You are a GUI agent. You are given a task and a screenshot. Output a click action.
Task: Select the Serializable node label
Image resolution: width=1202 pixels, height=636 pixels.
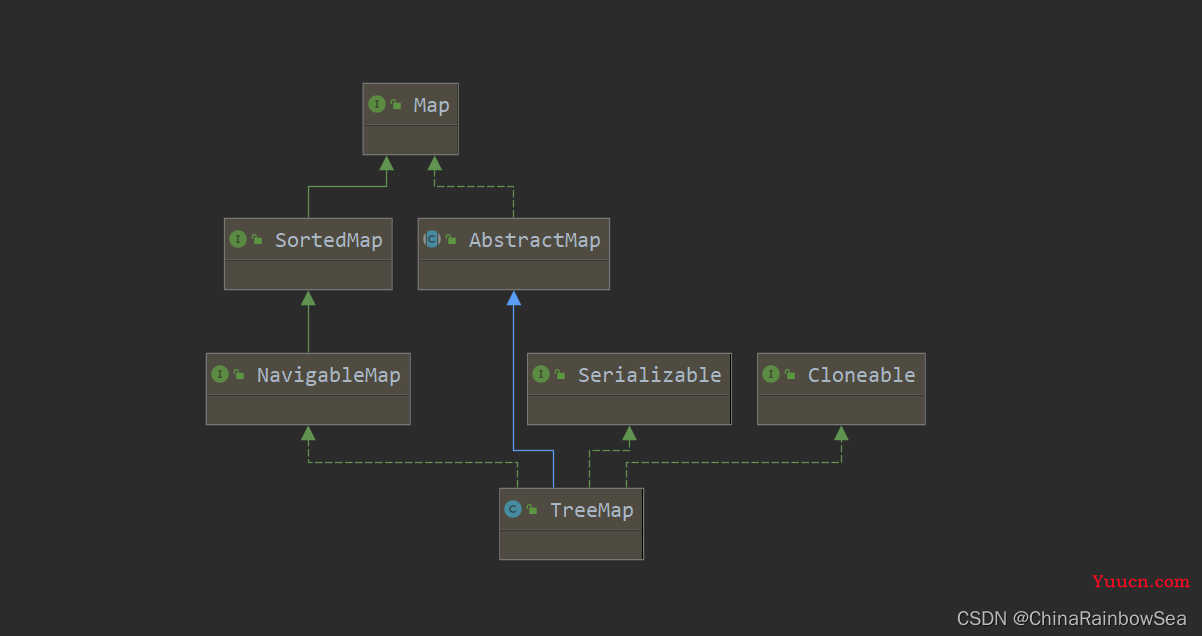[x=649, y=375]
